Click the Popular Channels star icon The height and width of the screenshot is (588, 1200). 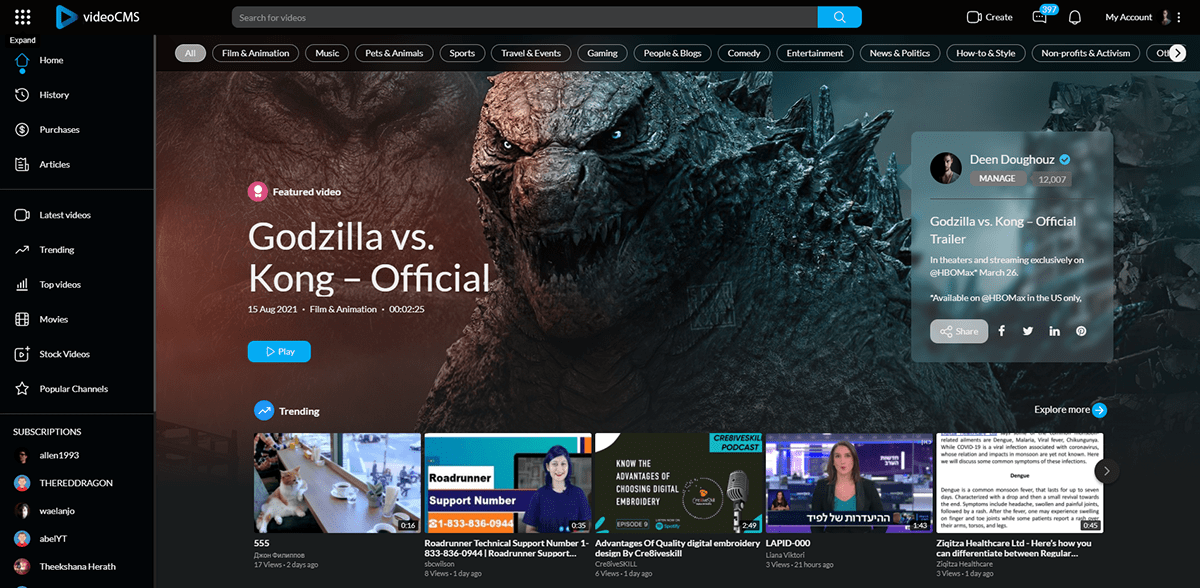(x=21, y=389)
